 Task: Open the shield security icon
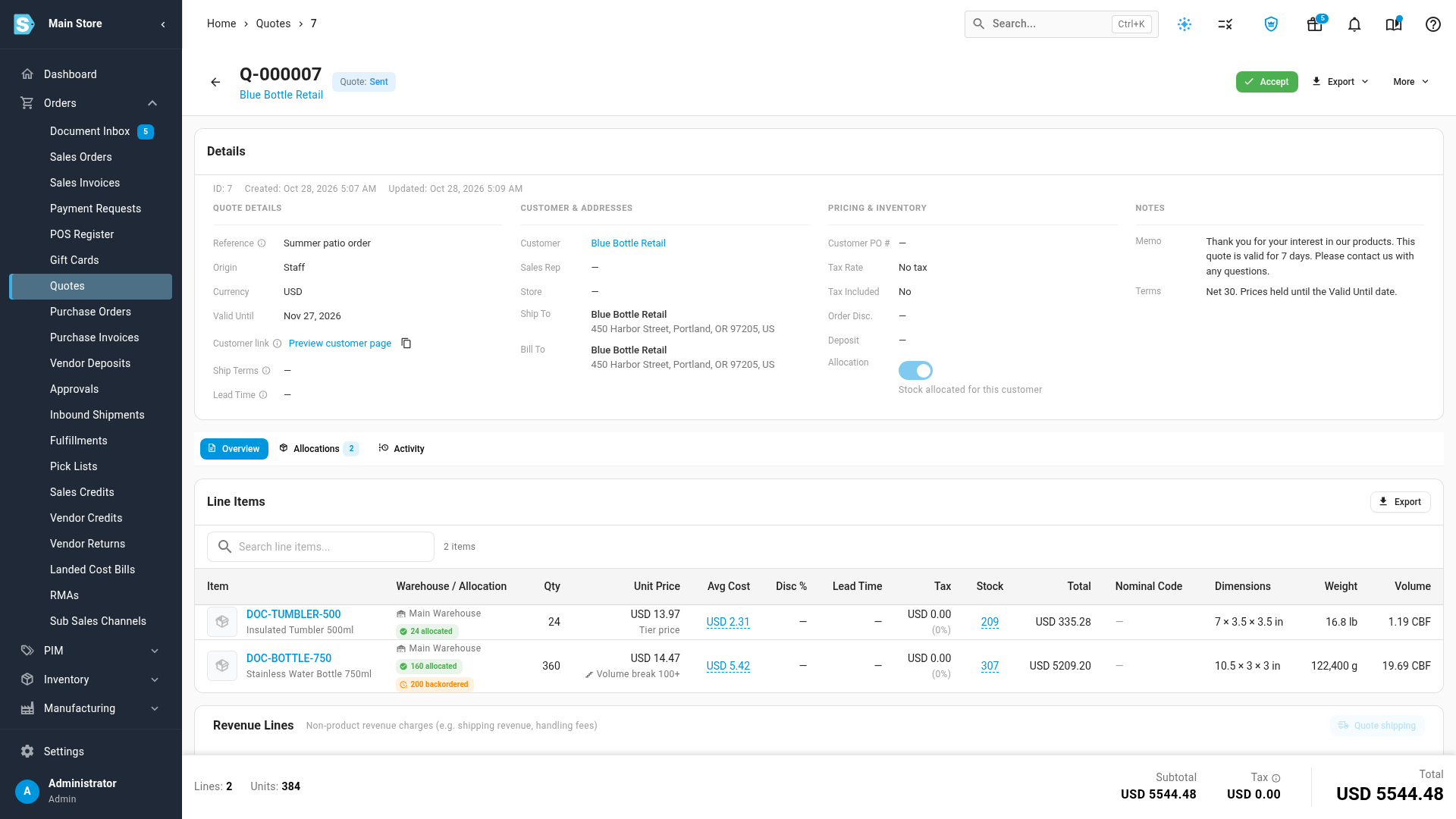[1271, 24]
